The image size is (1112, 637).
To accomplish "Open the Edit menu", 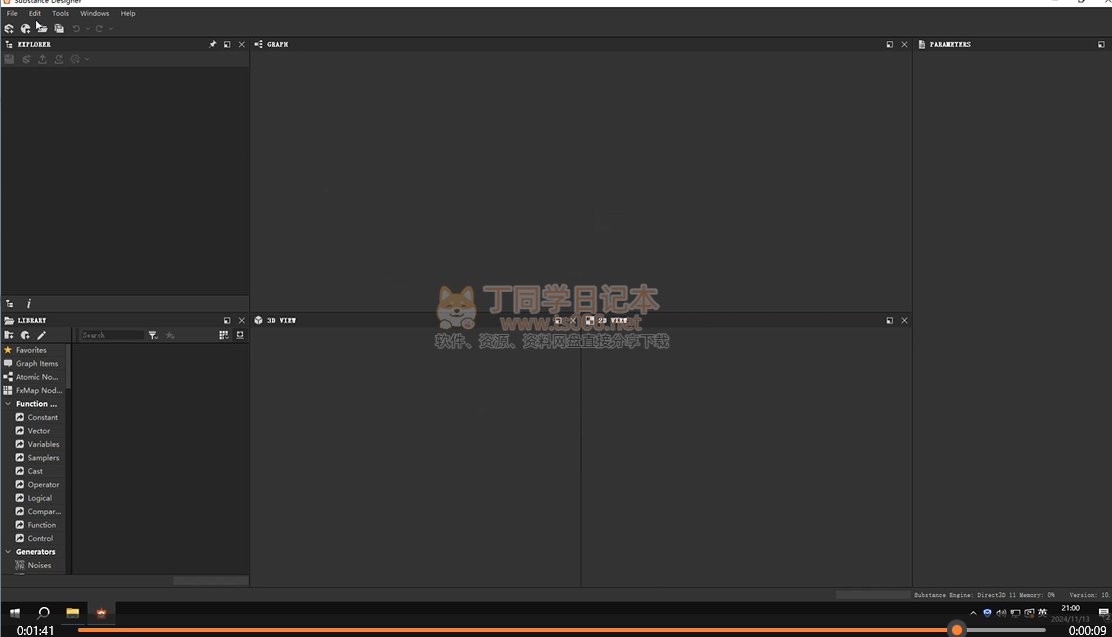I will coord(35,13).
